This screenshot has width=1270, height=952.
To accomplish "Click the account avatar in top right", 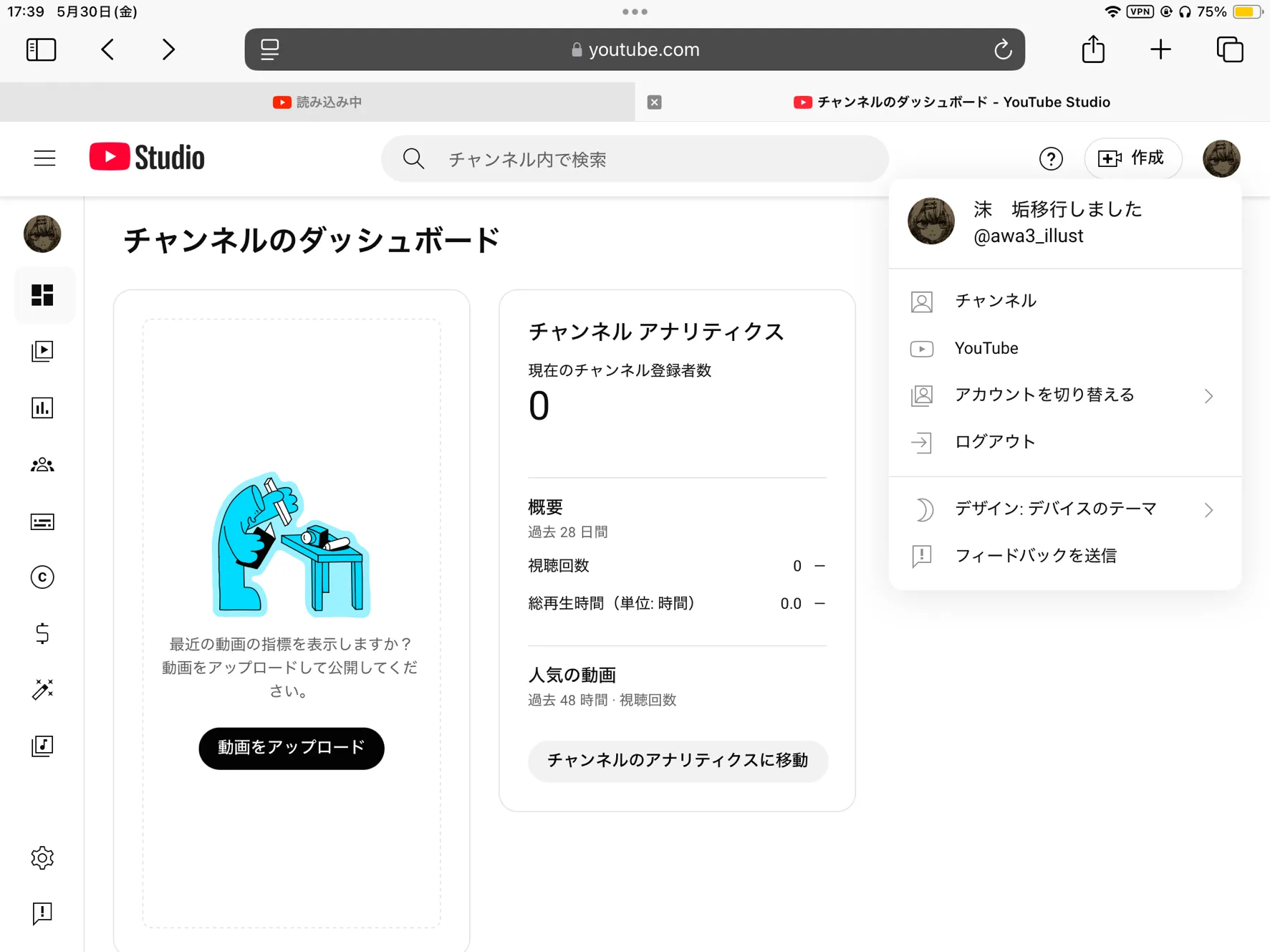I will (x=1221, y=158).
